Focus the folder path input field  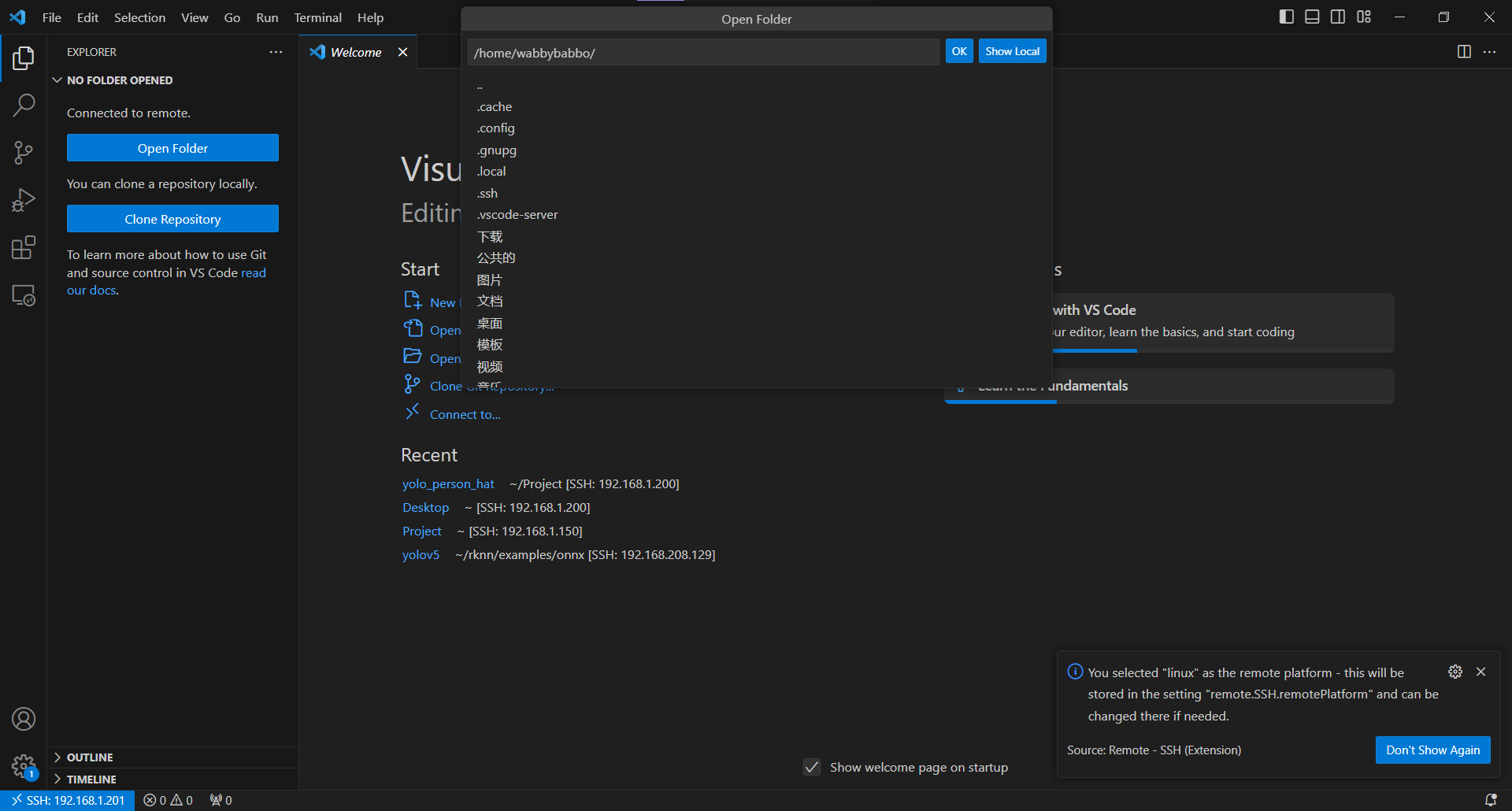703,52
